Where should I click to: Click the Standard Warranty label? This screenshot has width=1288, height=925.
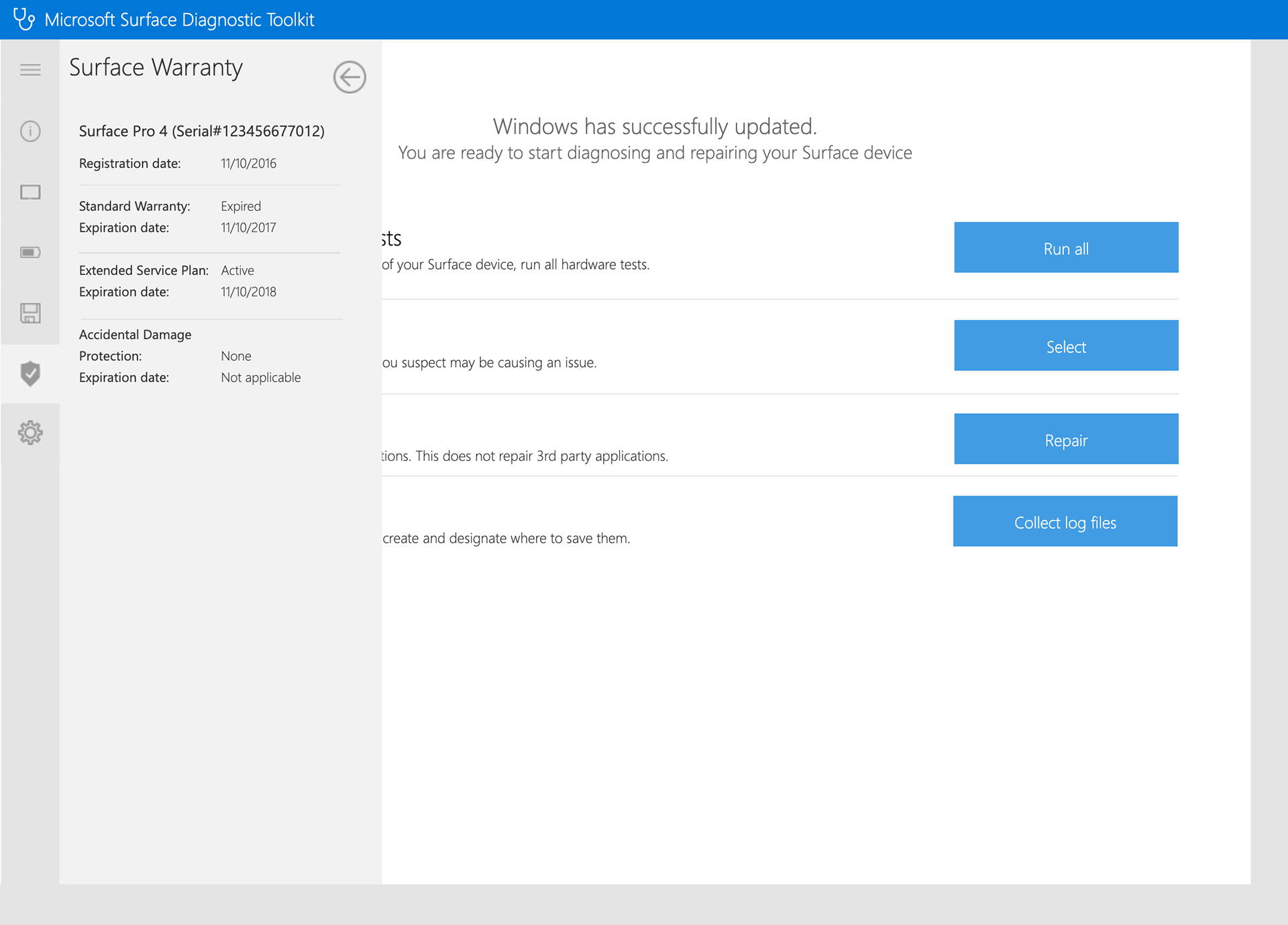click(134, 207)
